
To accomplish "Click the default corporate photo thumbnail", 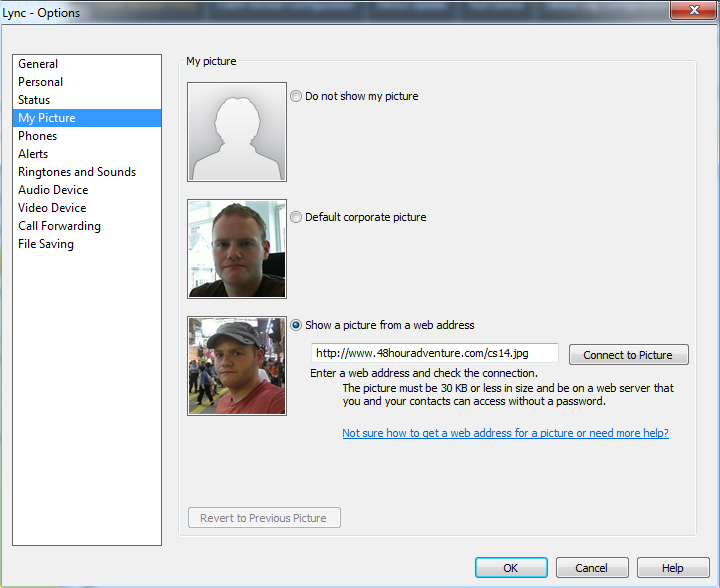I will coord(237,249).
